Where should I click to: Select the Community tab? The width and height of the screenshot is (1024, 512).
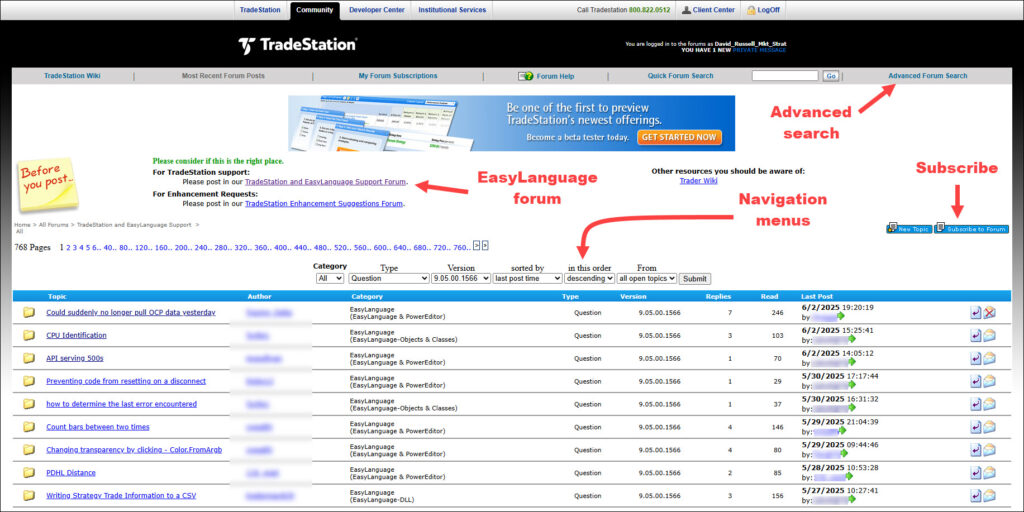pos(314,10)
